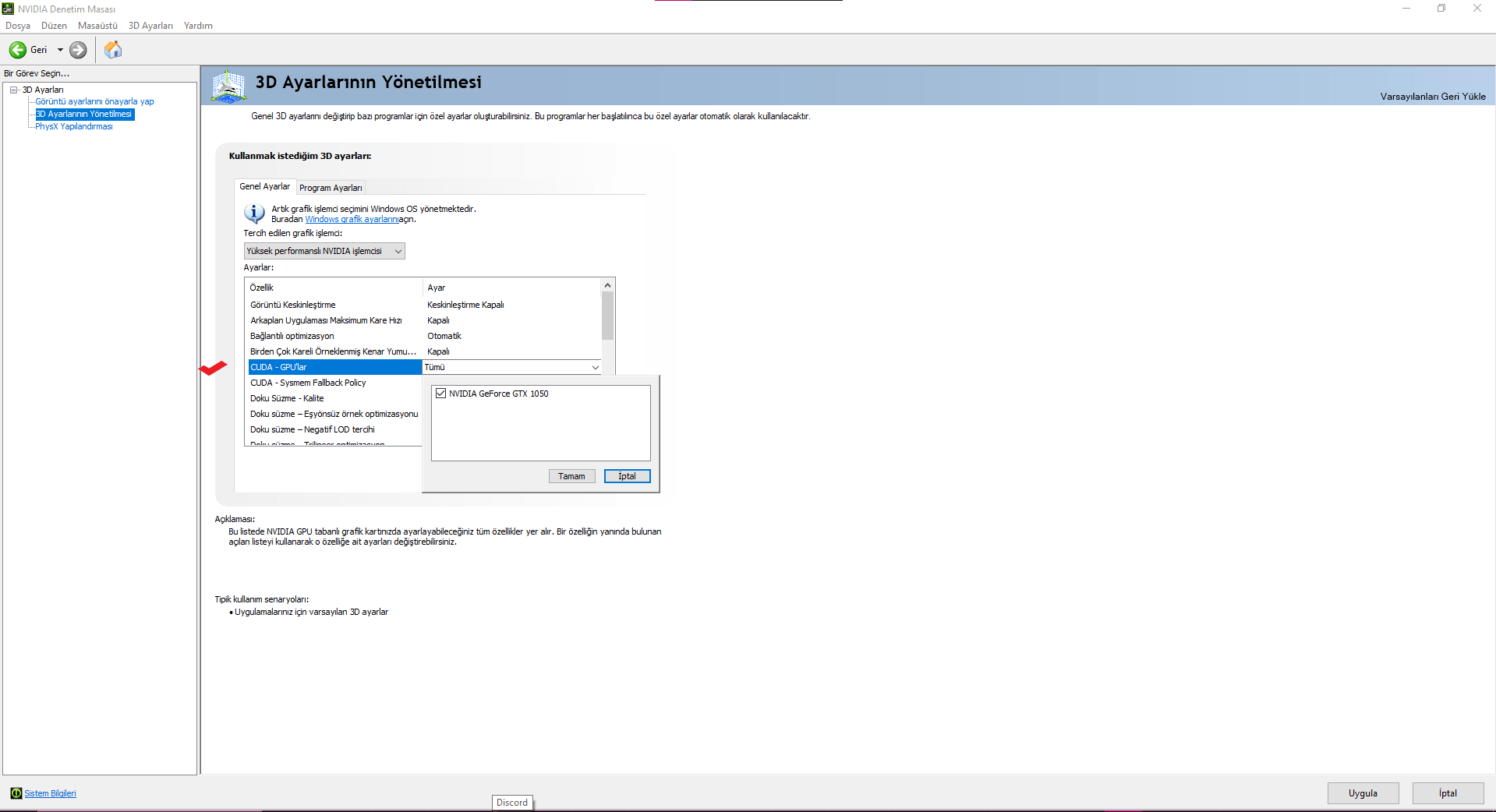Click Tamam button in GPU popup
This screenshot has height=812, width=1496.
click(x=571, y=476)
